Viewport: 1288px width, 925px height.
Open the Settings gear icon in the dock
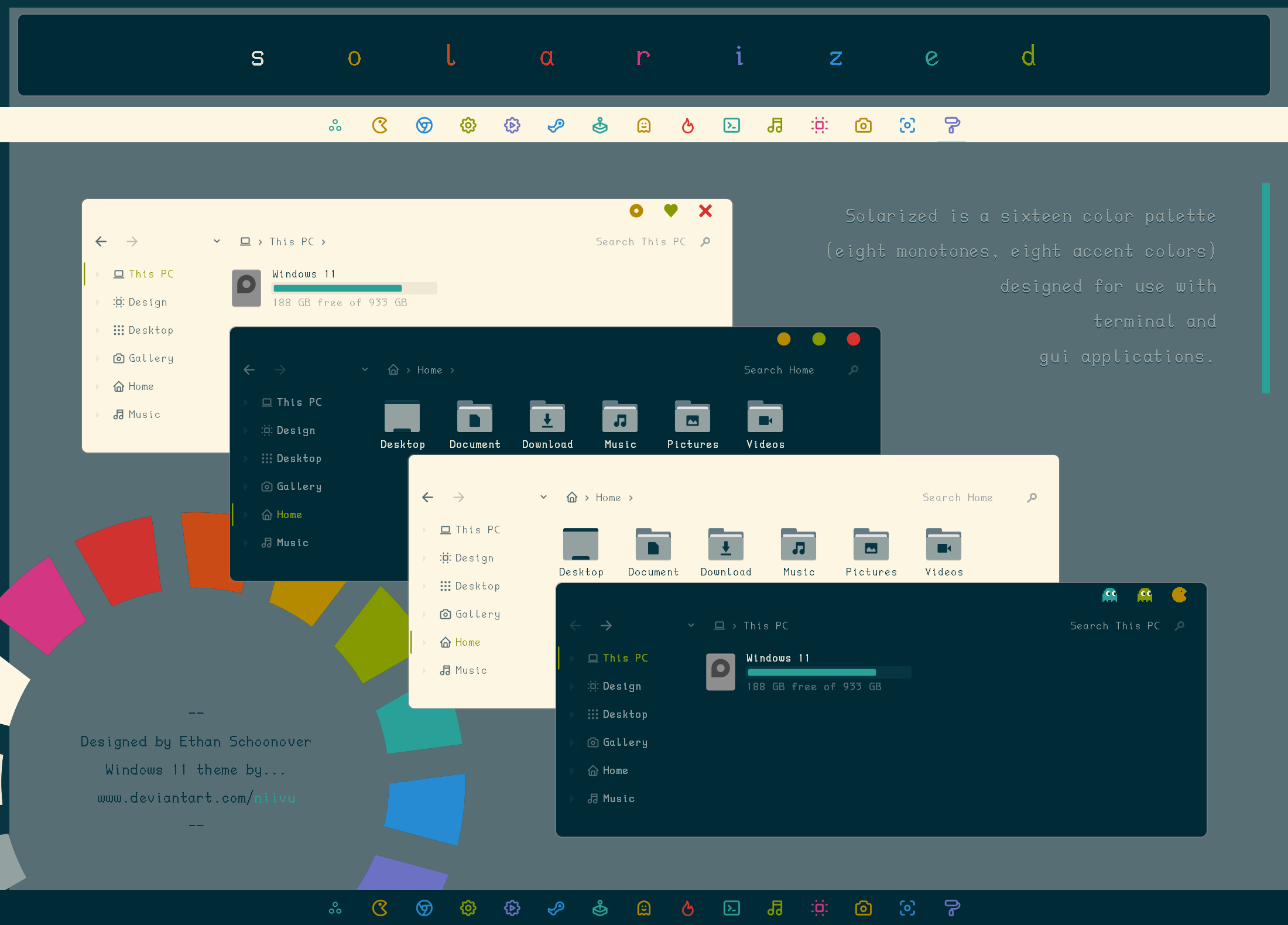click(468, 125)
